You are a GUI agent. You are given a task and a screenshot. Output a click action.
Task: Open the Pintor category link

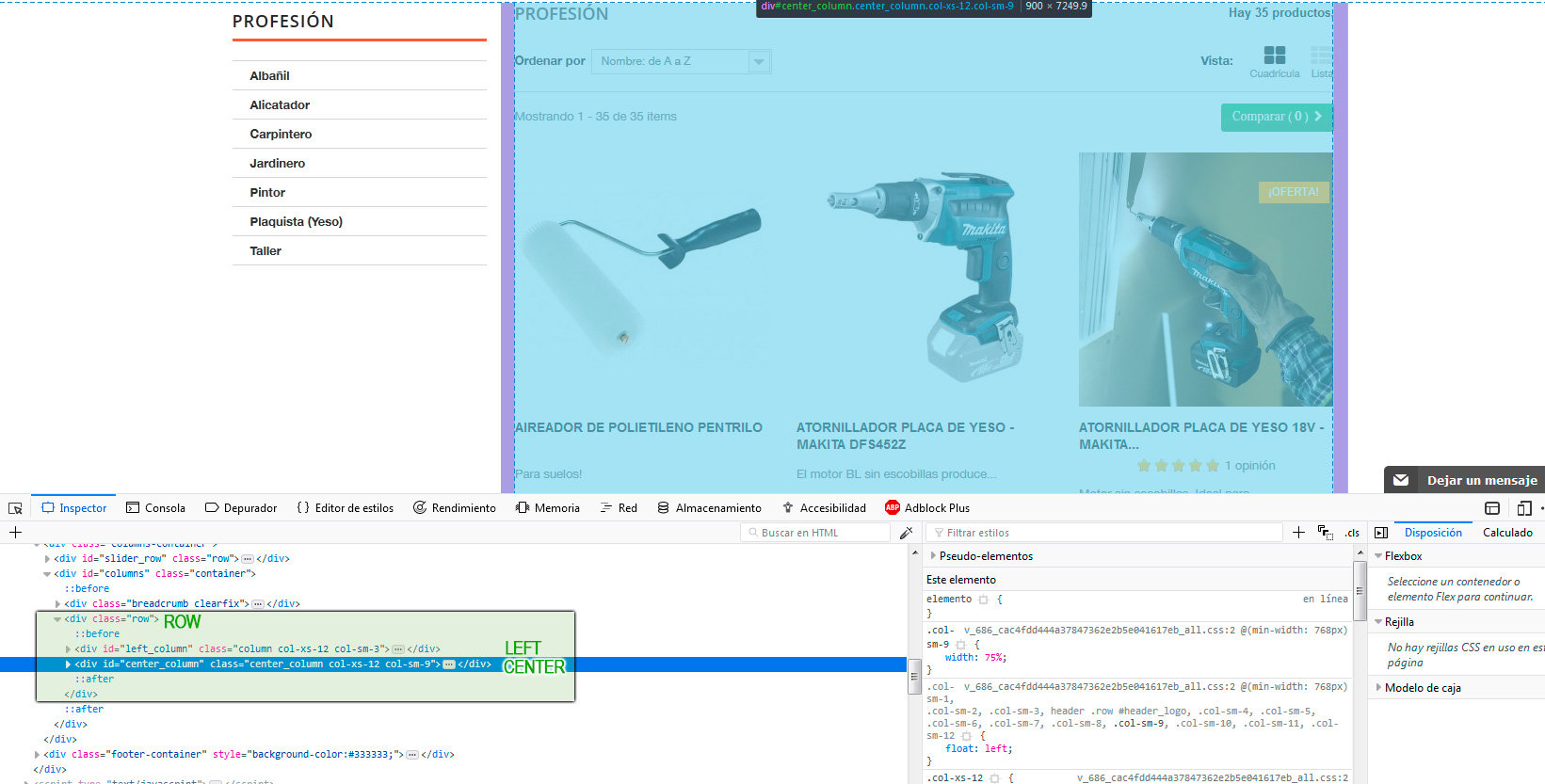(x=267, y=193)
